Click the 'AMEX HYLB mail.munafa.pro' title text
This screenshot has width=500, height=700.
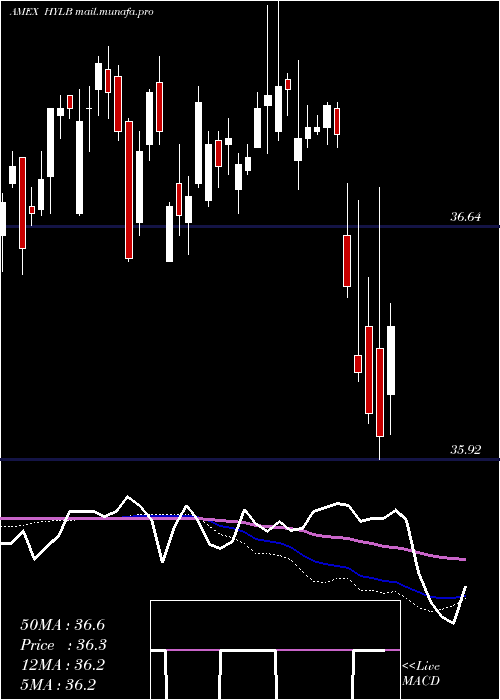point(81,12)
